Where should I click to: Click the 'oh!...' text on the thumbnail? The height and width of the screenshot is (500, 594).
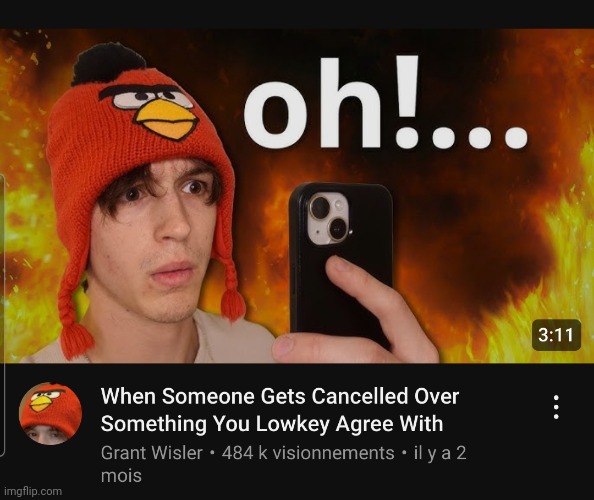click(x=385, y=104)
